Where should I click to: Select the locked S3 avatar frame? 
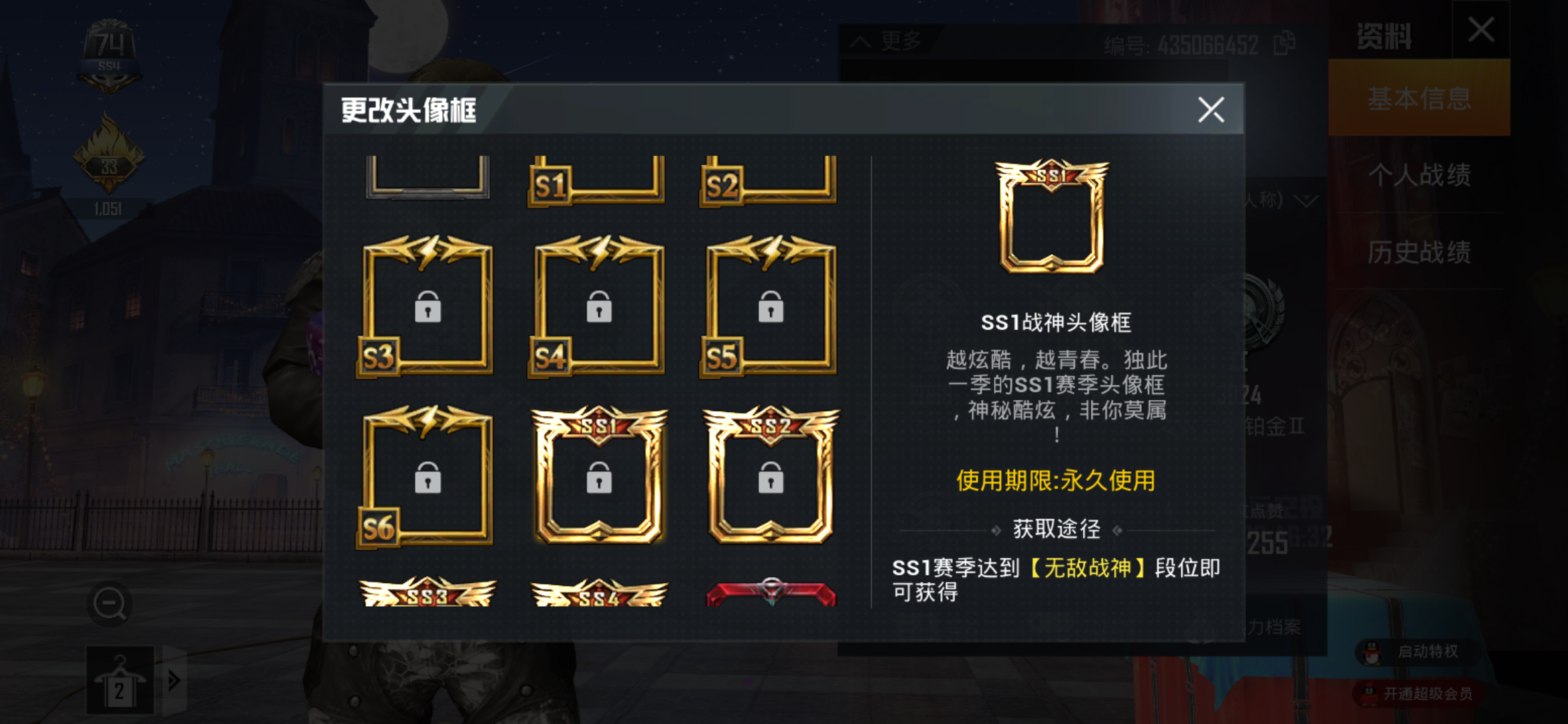427,308
